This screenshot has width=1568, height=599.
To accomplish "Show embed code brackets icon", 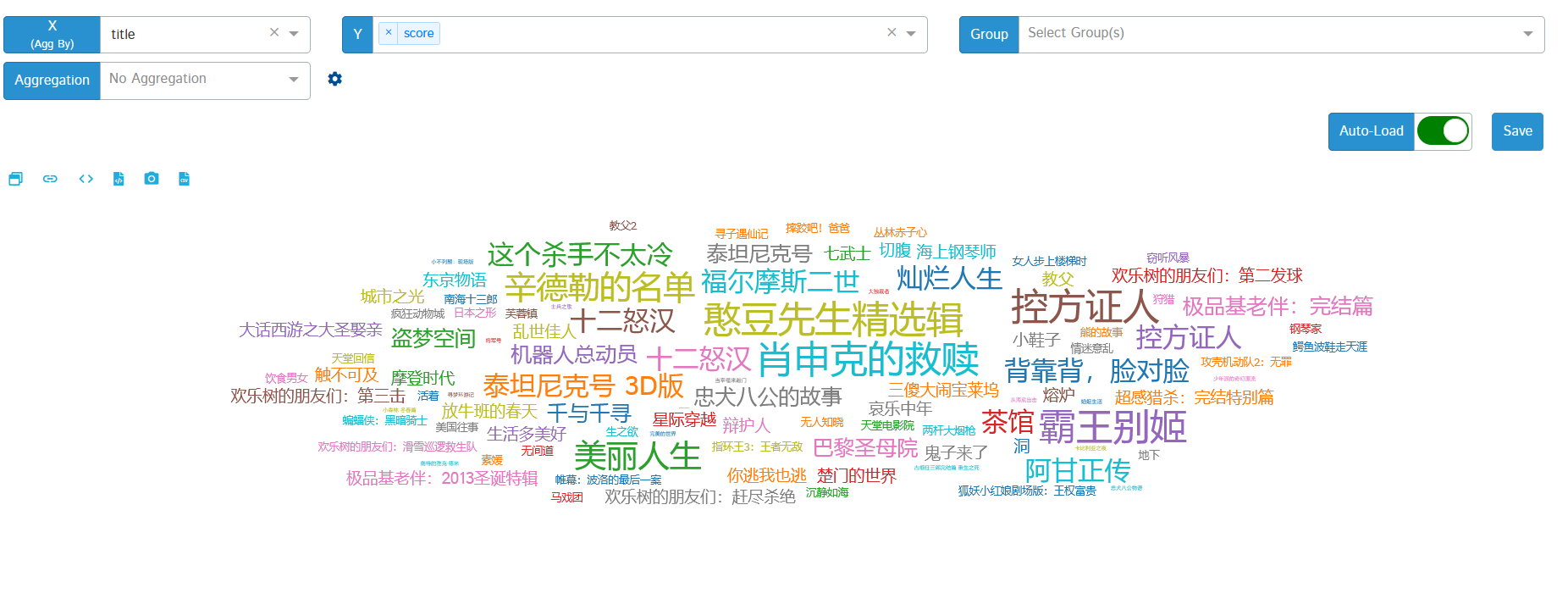I will [x=86, y=179].
